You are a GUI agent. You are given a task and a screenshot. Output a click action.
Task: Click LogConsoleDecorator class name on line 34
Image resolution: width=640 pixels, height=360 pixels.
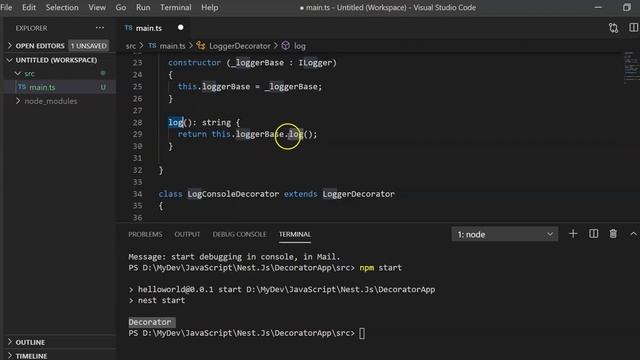click(233, 194)
